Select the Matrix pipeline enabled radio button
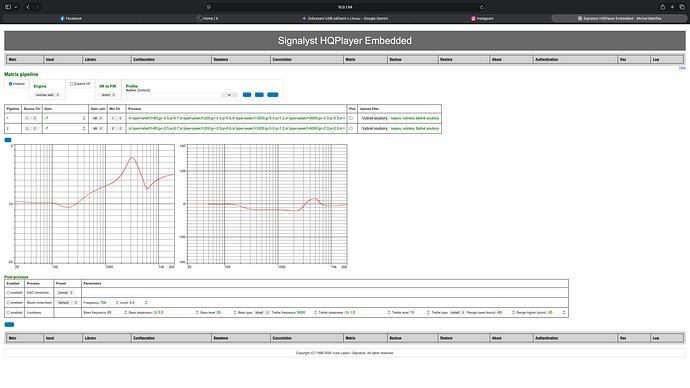690x388 pixels. click(x=11, y=84)
